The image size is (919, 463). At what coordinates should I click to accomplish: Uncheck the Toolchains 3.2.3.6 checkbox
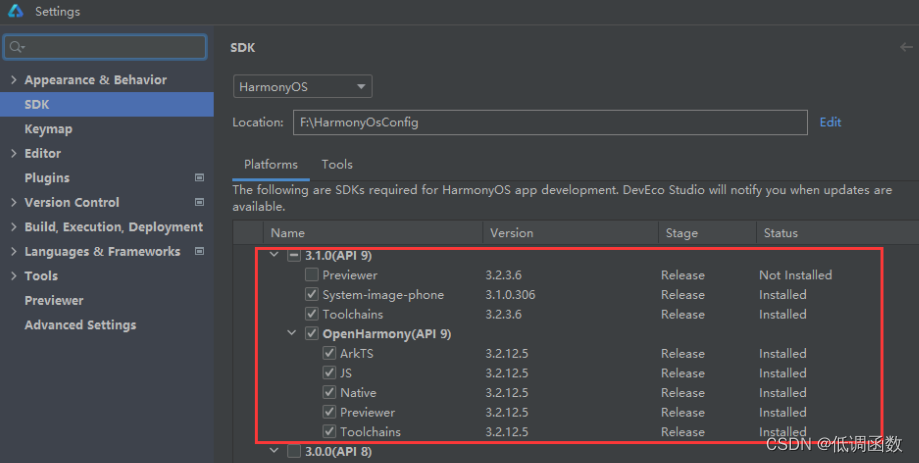click(312, 314)
